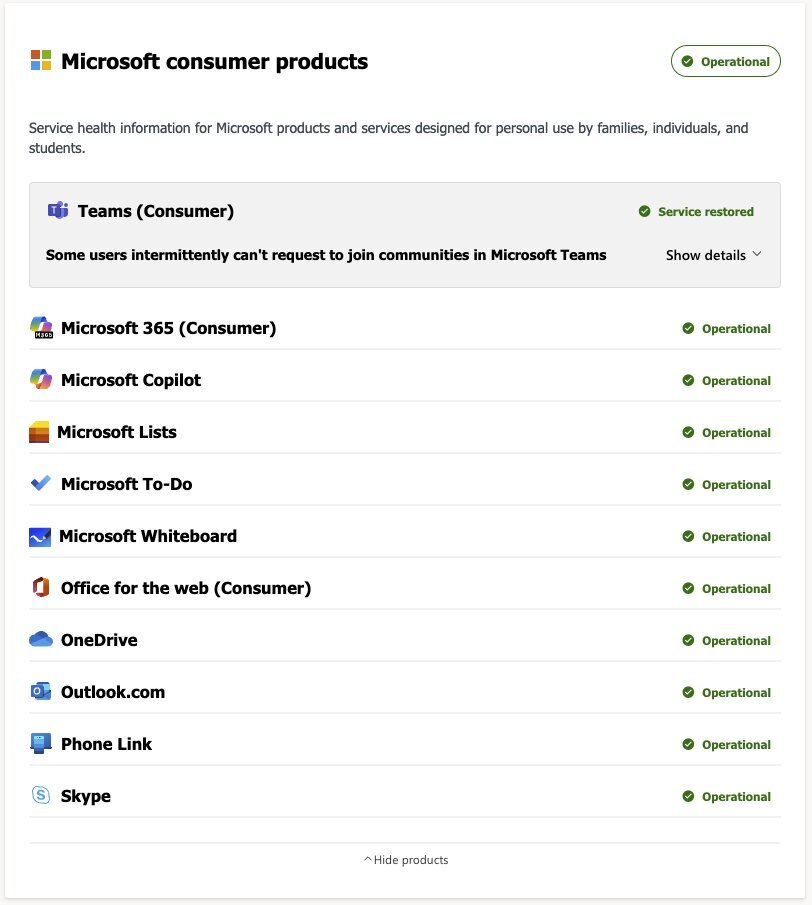Expand Show details for the Teams incident
This screenshot has width=812, height=905.
(714, 255)
